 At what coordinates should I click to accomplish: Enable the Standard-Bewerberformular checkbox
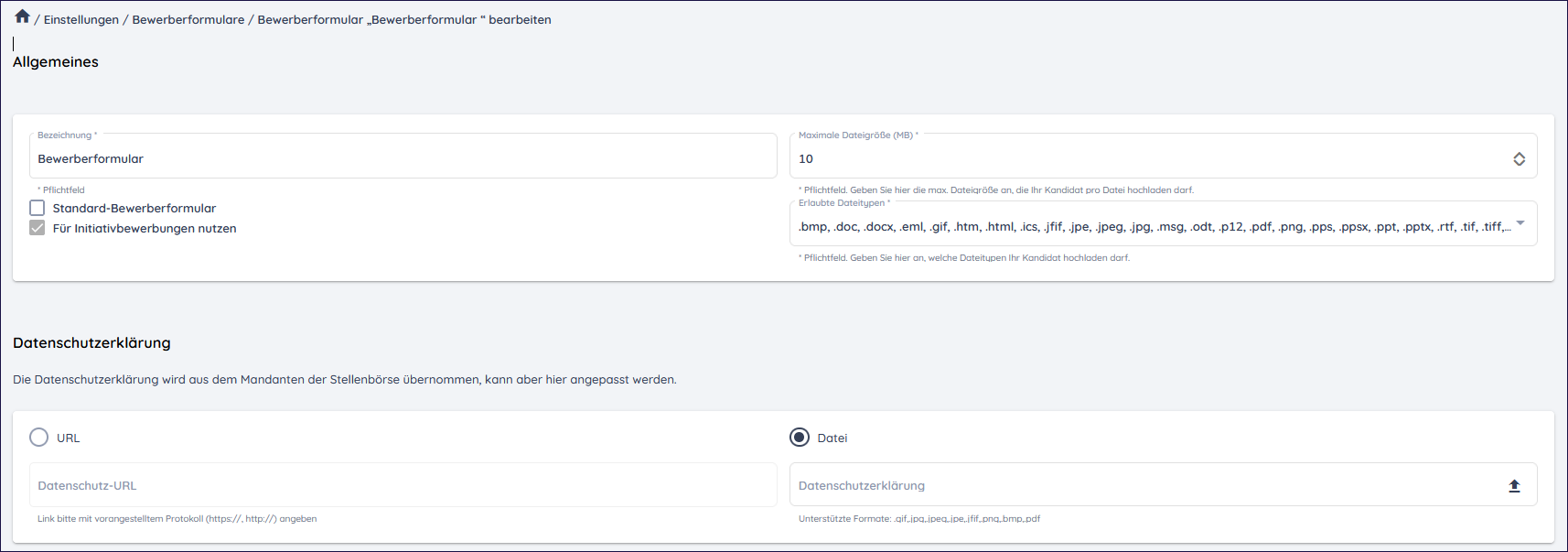(38, 208)
